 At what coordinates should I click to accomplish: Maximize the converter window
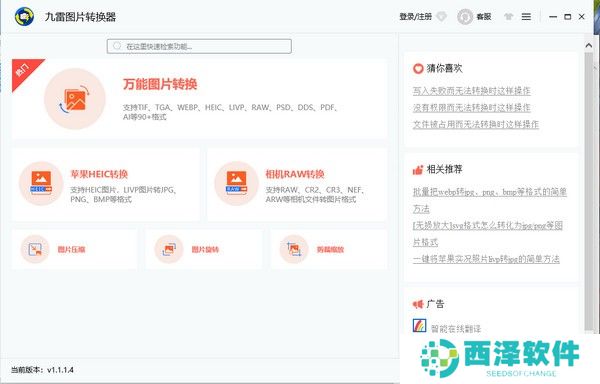click(567, 17)
